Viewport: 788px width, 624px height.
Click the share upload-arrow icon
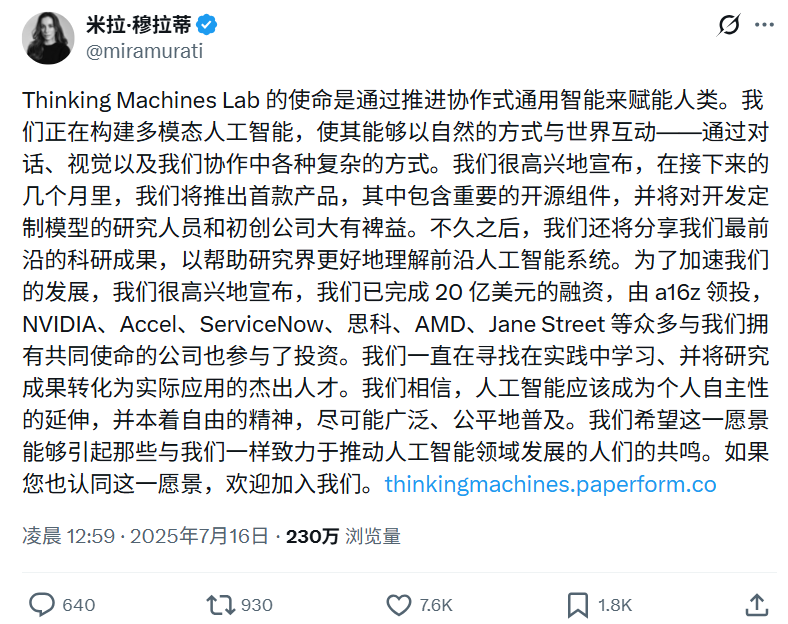pyautogui.click(x=757, y=604)
